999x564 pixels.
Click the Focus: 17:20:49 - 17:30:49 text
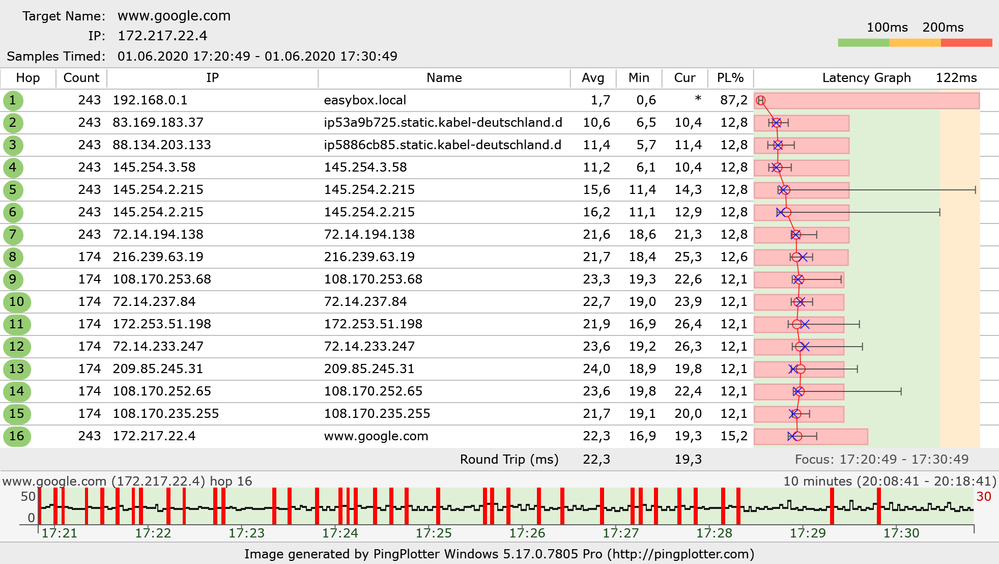tap(881, 459)
